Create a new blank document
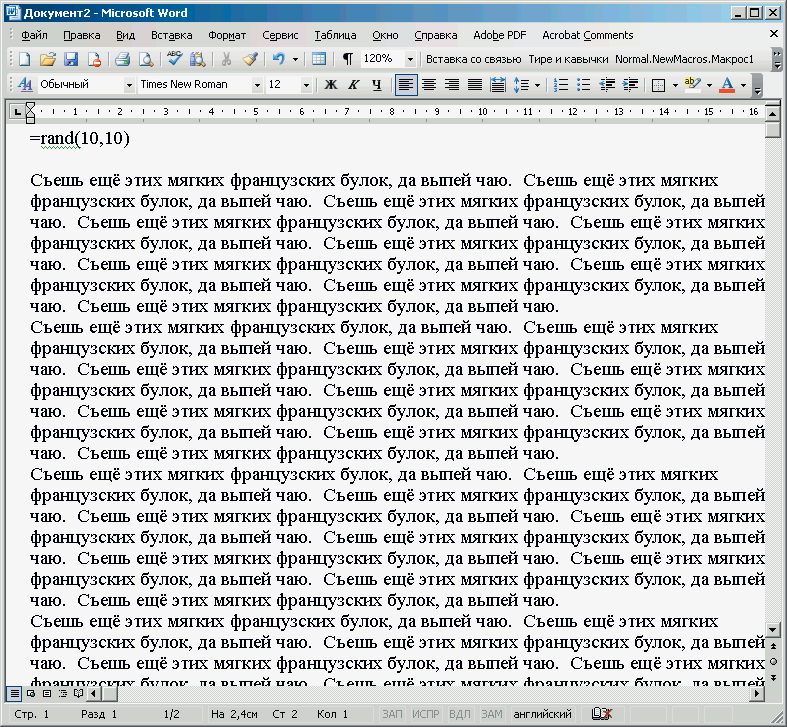This screenshot has width=787, height=727. 24,59
